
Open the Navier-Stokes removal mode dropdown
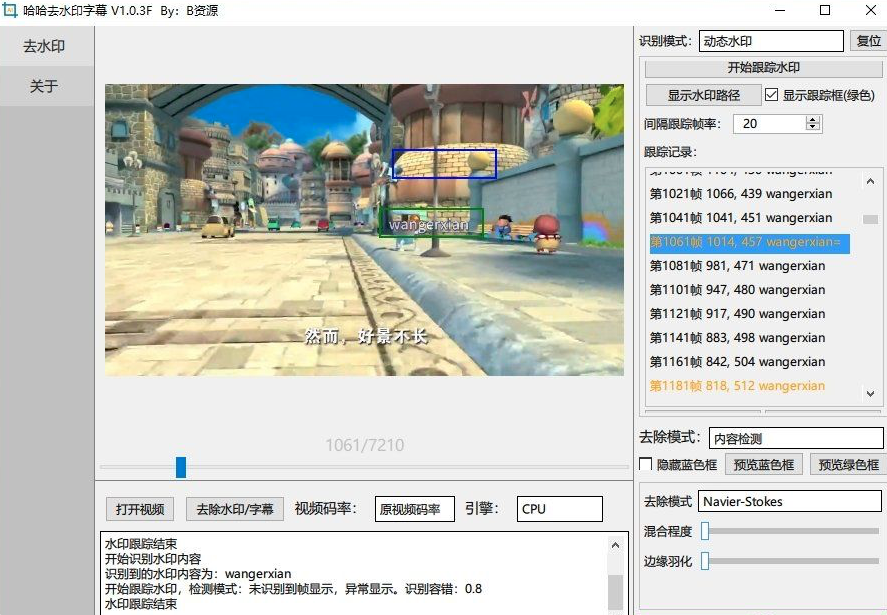[789, 500]
